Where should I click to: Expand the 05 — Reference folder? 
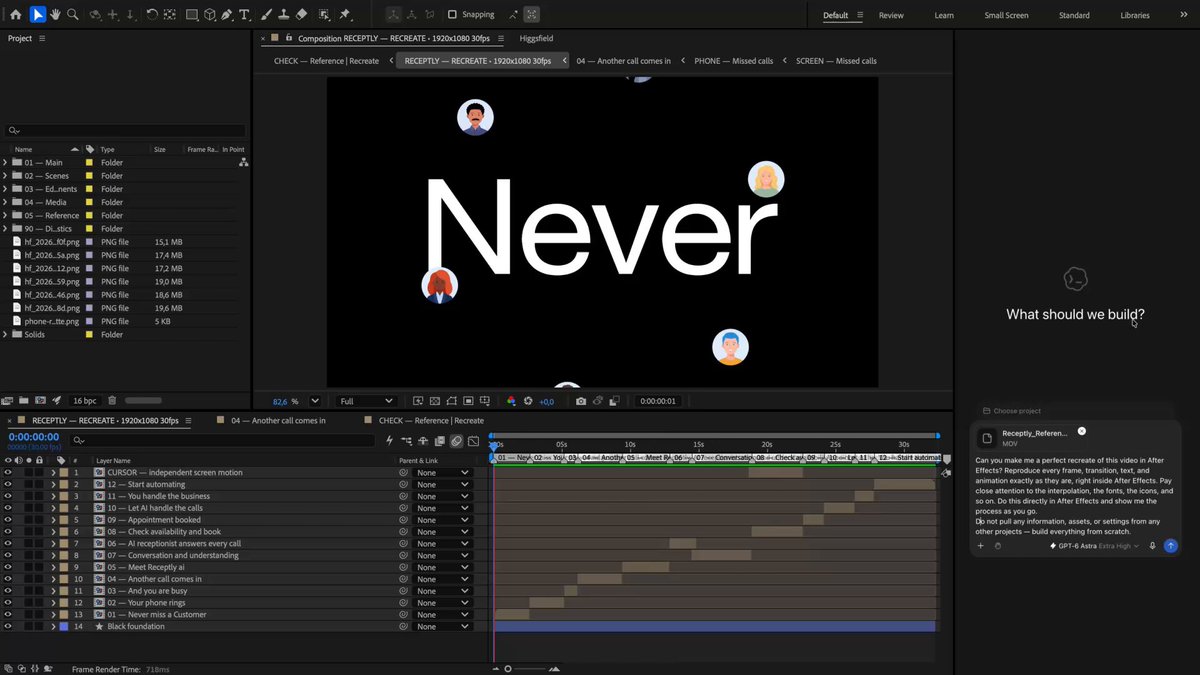click(x=5, y=215)
